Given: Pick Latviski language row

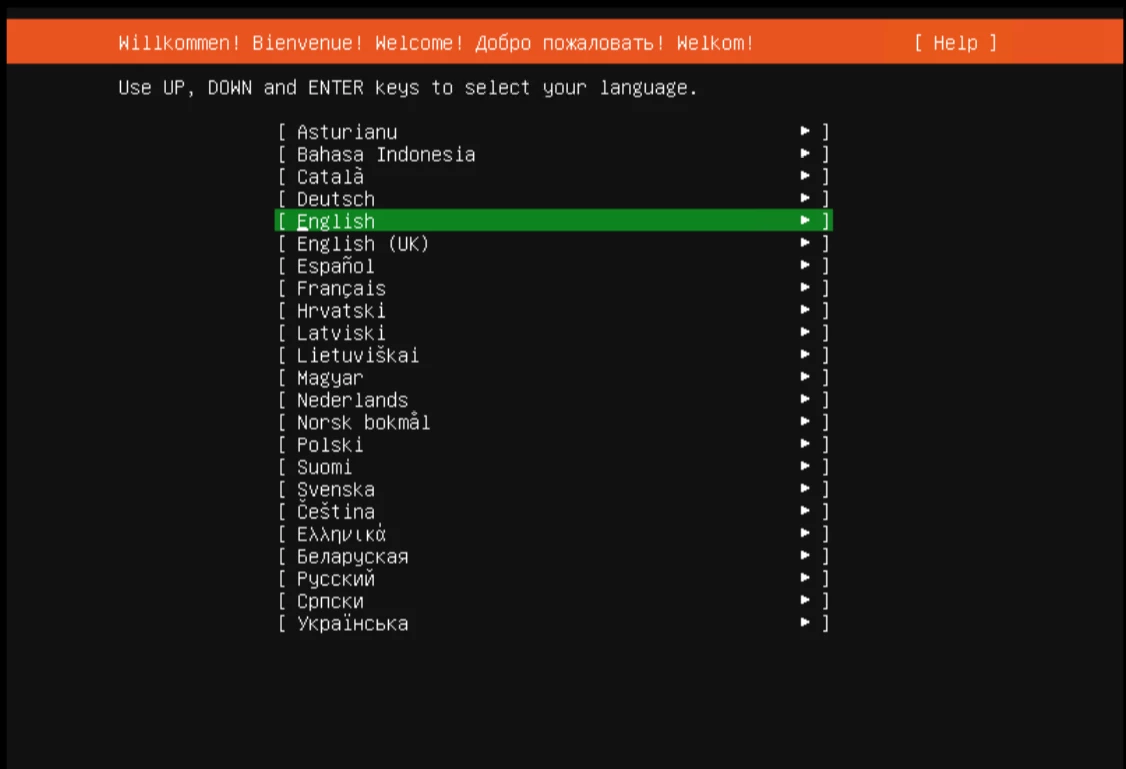Looking at the screenshot, I should click(554, 332).
